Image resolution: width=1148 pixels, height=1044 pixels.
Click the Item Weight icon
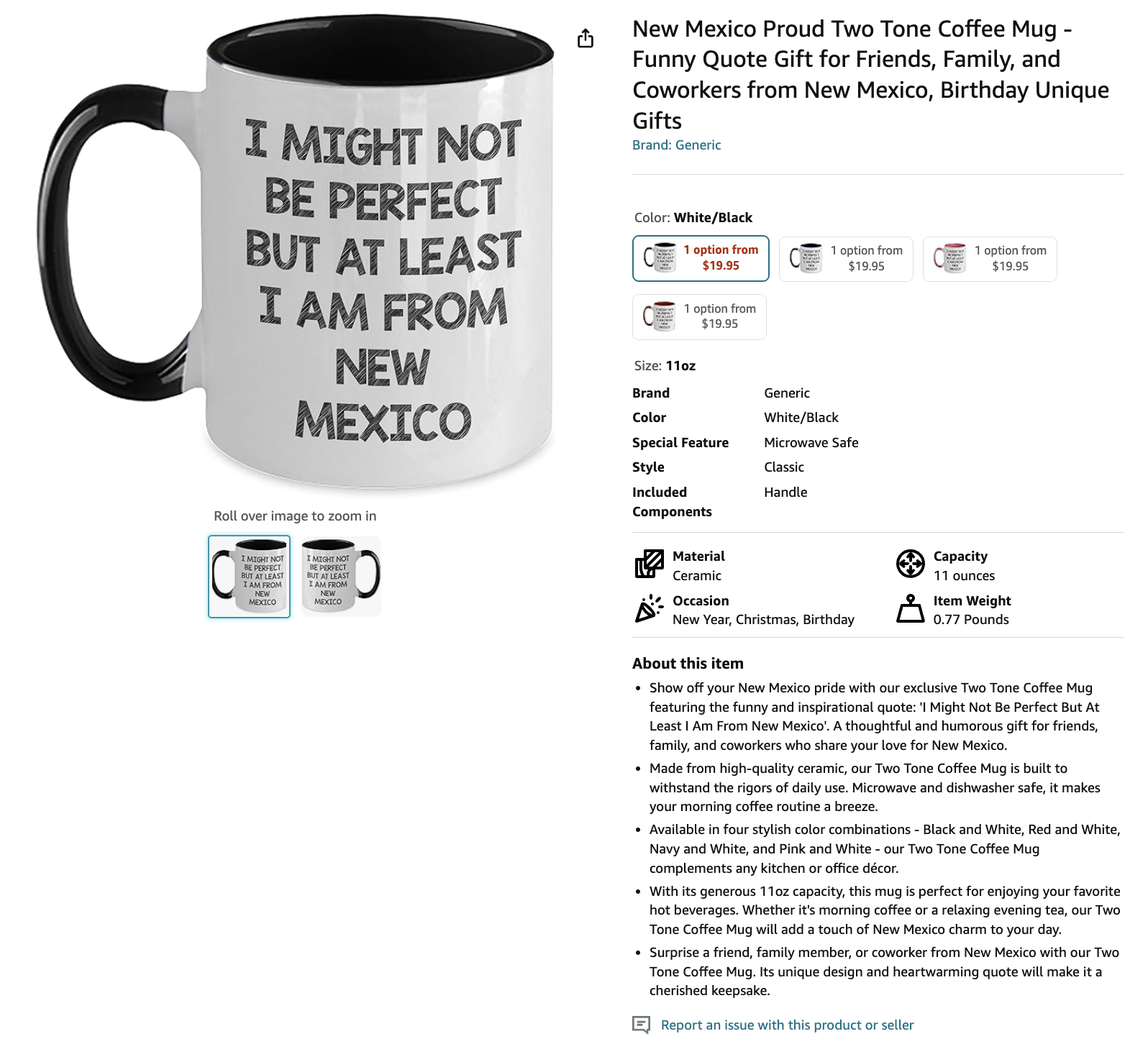pyautogui.click(x=910, y=608)
